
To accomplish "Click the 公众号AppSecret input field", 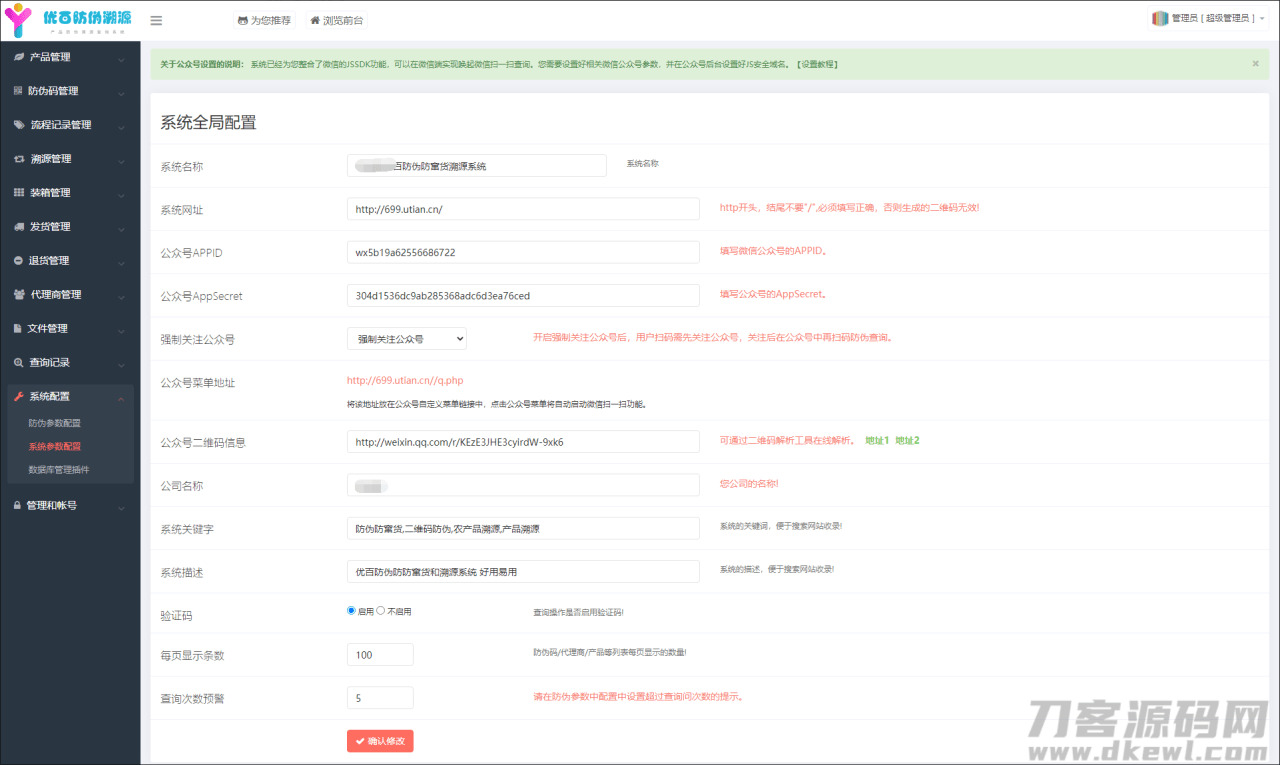I will click(523, 296).
